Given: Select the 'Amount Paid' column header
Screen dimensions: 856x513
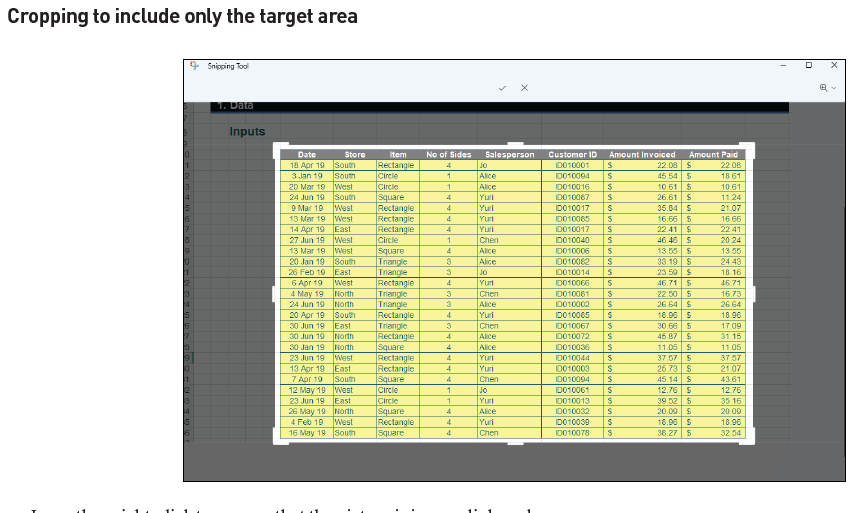Looking at the screenshot, I should pos(713,154).
